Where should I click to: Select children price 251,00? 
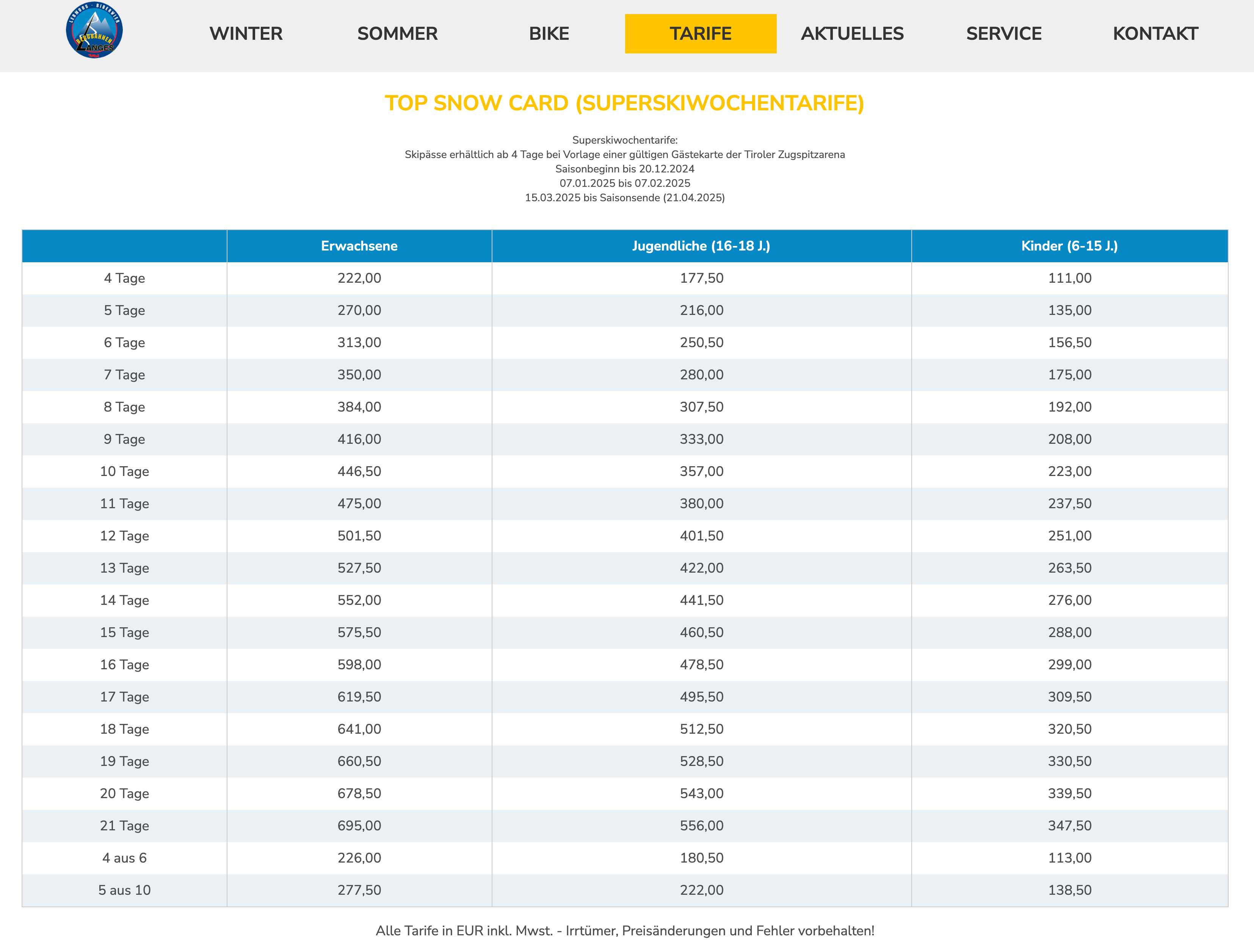1070,536
